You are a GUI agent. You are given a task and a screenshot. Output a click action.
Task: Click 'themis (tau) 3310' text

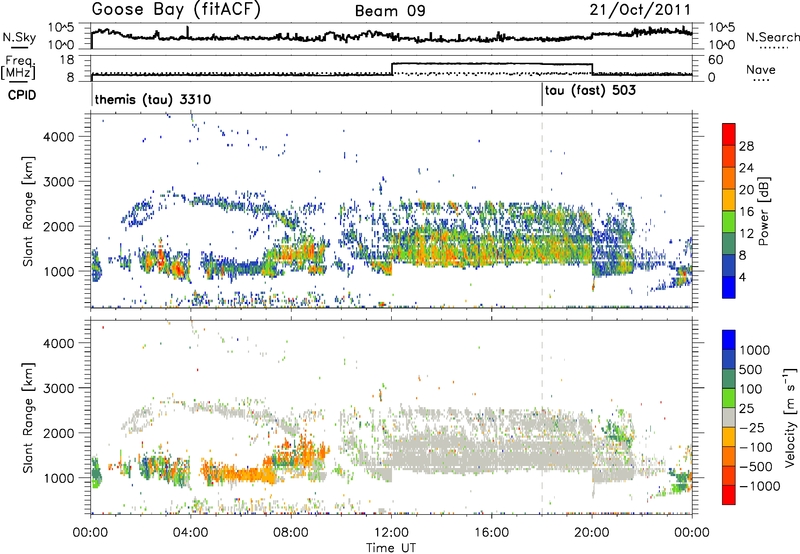click(x=153, y=99)
